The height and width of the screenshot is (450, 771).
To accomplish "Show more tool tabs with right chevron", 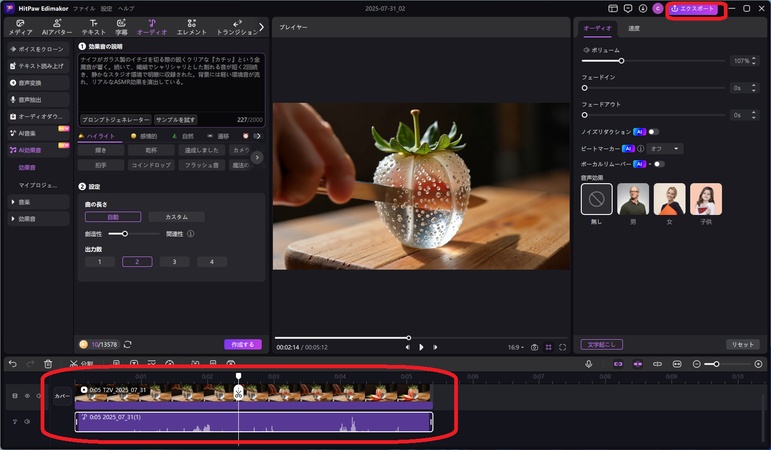I will pos(261,27).
